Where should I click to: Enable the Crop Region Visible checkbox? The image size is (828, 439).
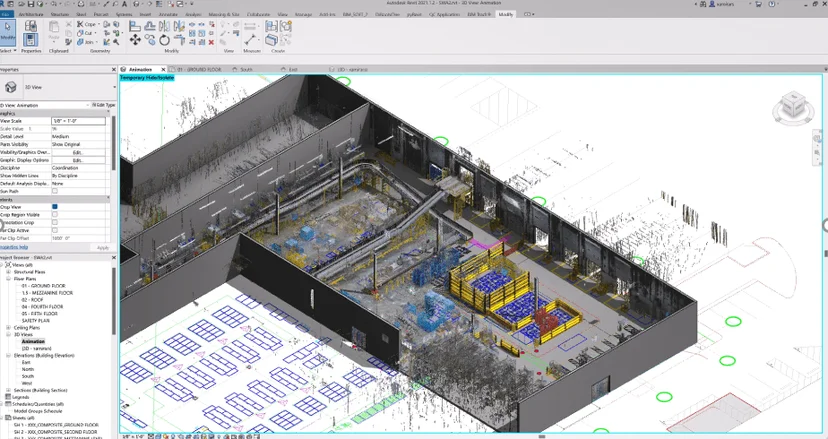click(x=54, y=214)
